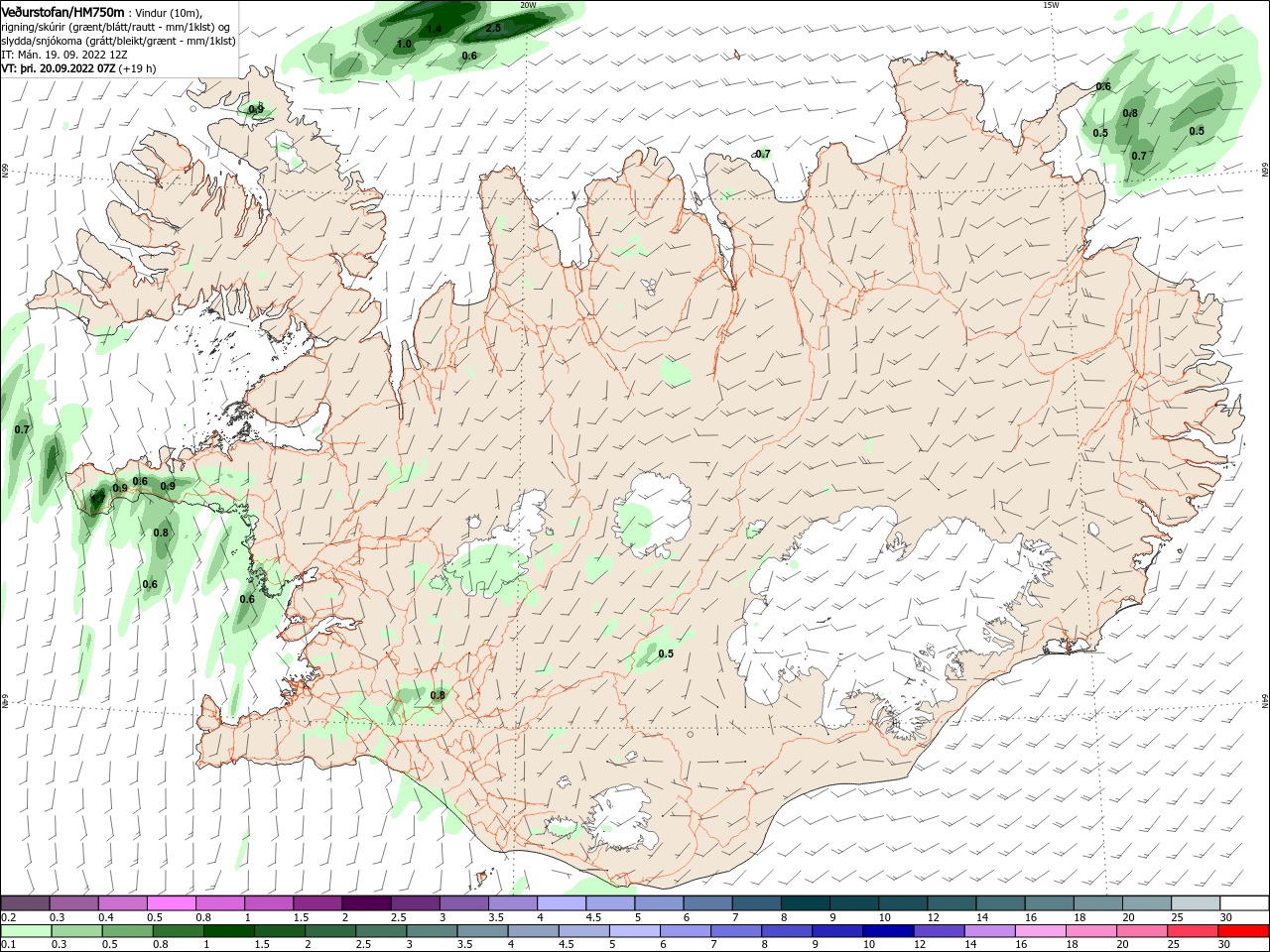1270x952 pixels.
Task: Choose the darkest green swatch in the rain legend
Action: coord(229,931)
